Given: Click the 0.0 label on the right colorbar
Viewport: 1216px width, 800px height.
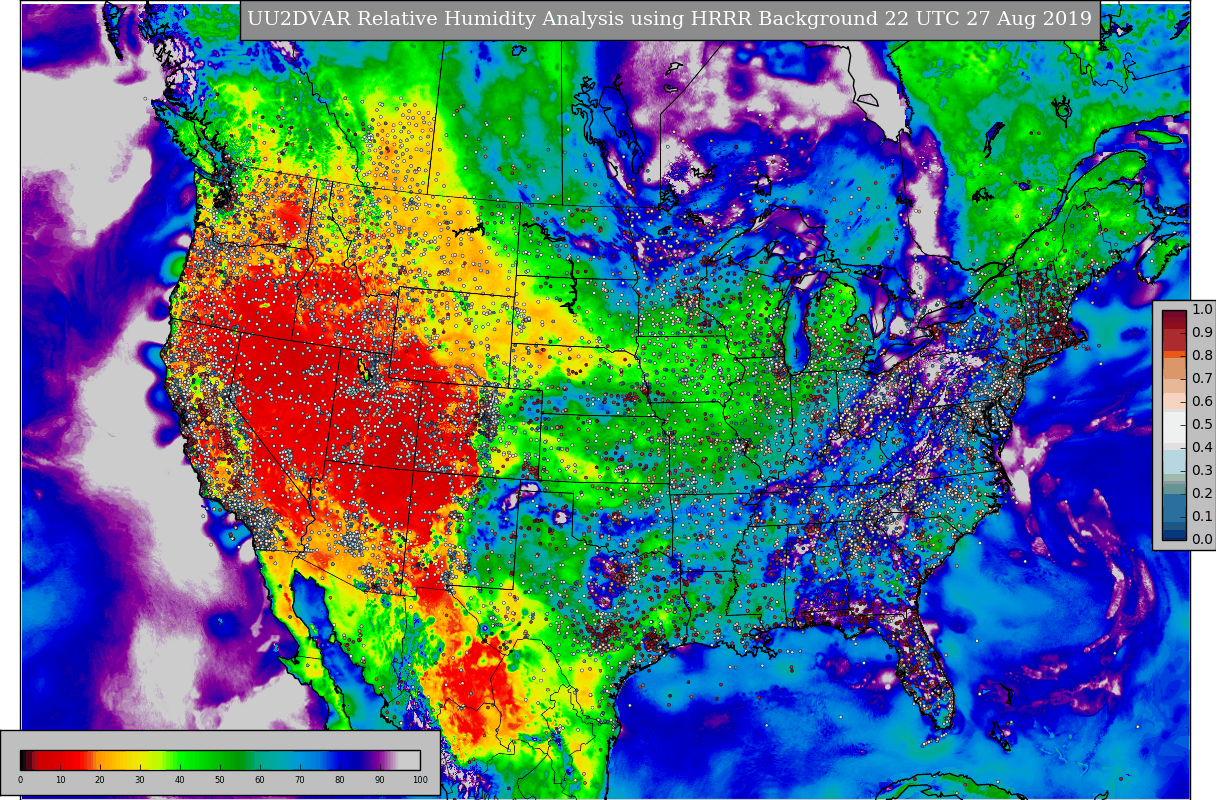Looking at the screenshot, I should 1202,539.
